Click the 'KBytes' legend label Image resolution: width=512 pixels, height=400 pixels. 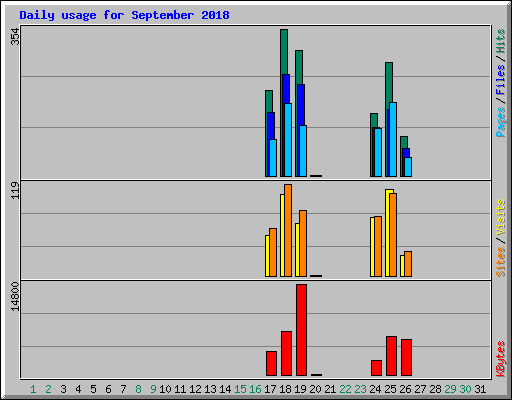coord(500,359)
